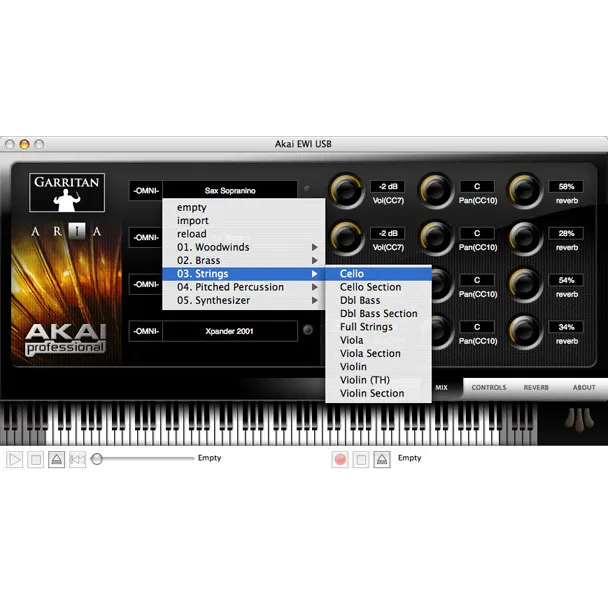Choose reload from the instrument menu
The height and width of the screenshot is (608, 608).
tap(244, 234)
